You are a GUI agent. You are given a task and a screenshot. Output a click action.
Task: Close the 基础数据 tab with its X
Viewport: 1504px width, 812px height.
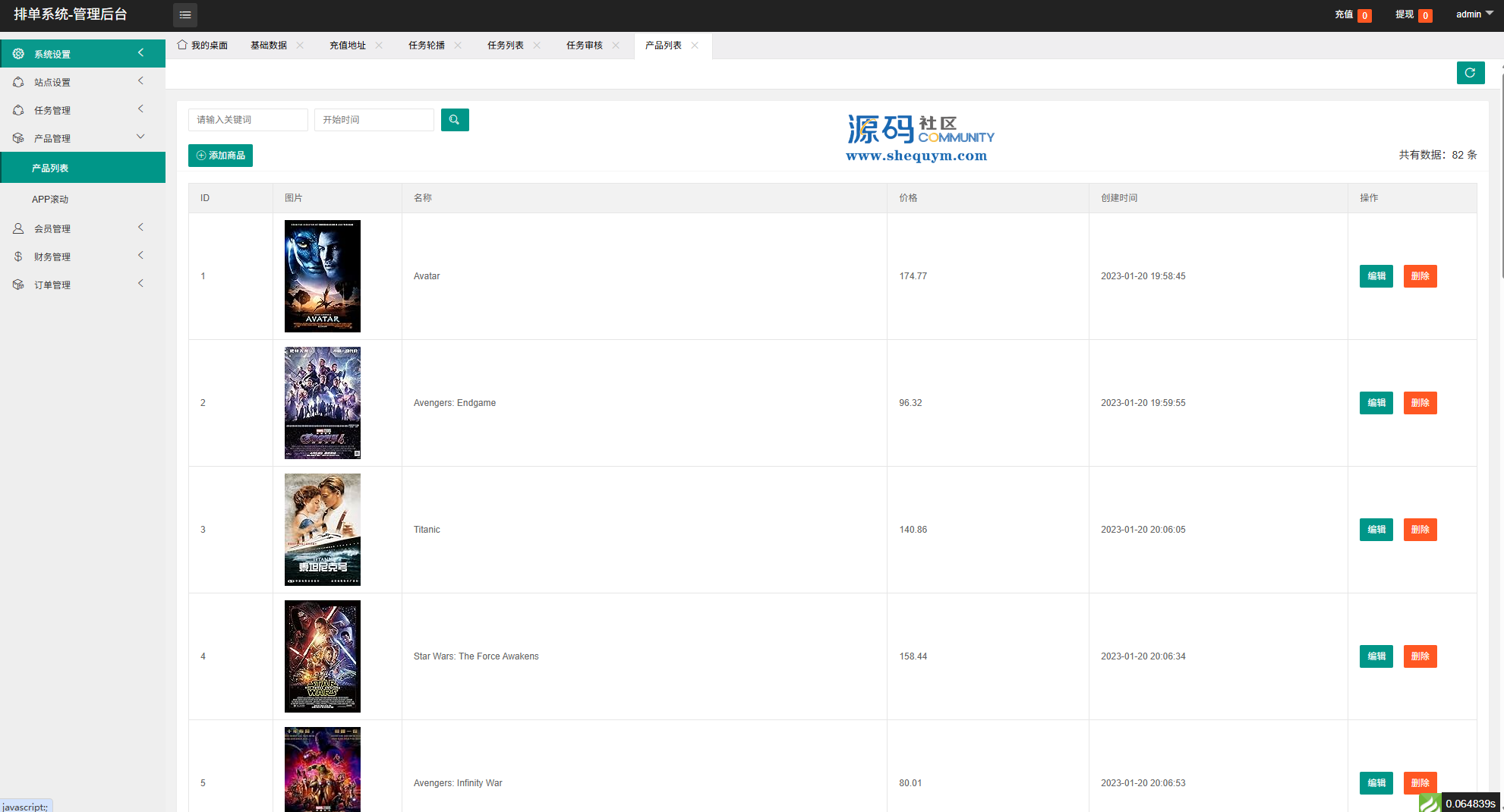pos(300,46)
